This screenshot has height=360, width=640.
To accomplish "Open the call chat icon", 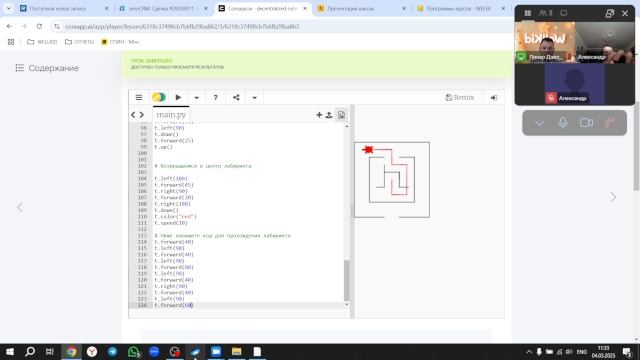I will tap(564, 13).
